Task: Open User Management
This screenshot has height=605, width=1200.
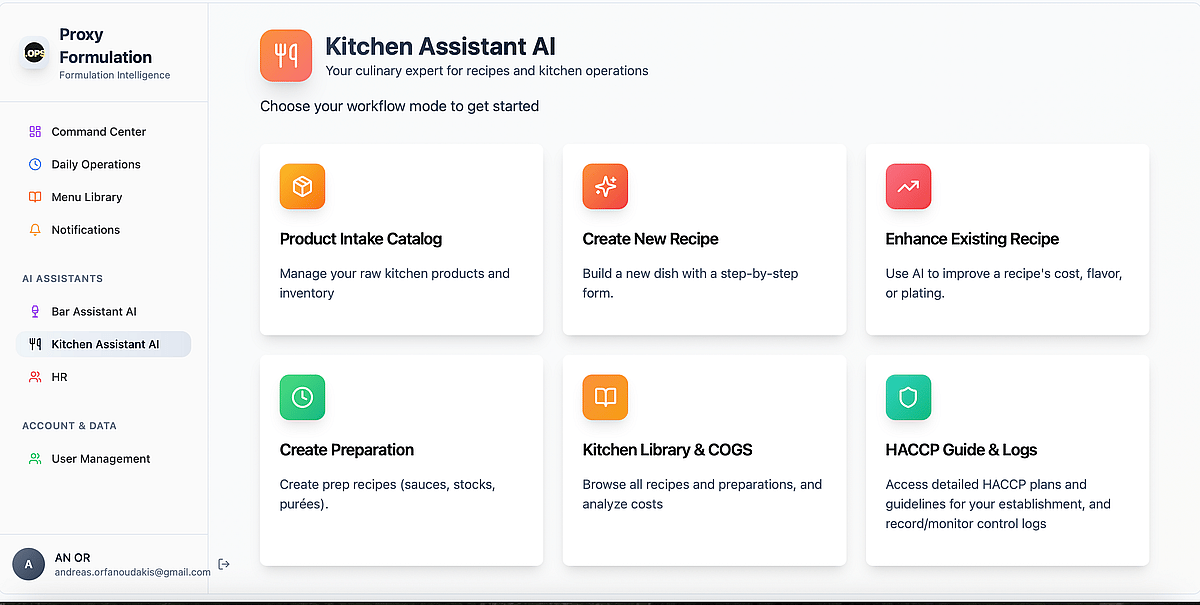Action: (x=100, y=459)
